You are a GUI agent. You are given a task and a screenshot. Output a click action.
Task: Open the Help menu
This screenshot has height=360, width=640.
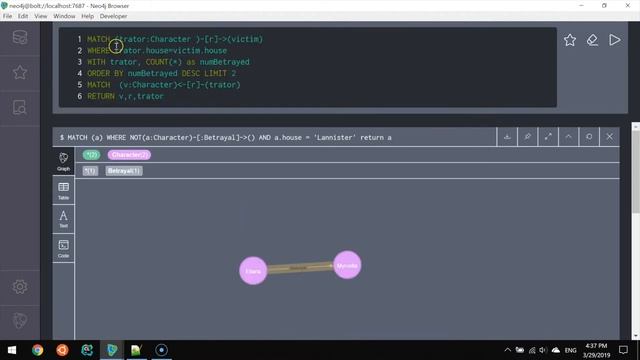[x=87, y=16]
